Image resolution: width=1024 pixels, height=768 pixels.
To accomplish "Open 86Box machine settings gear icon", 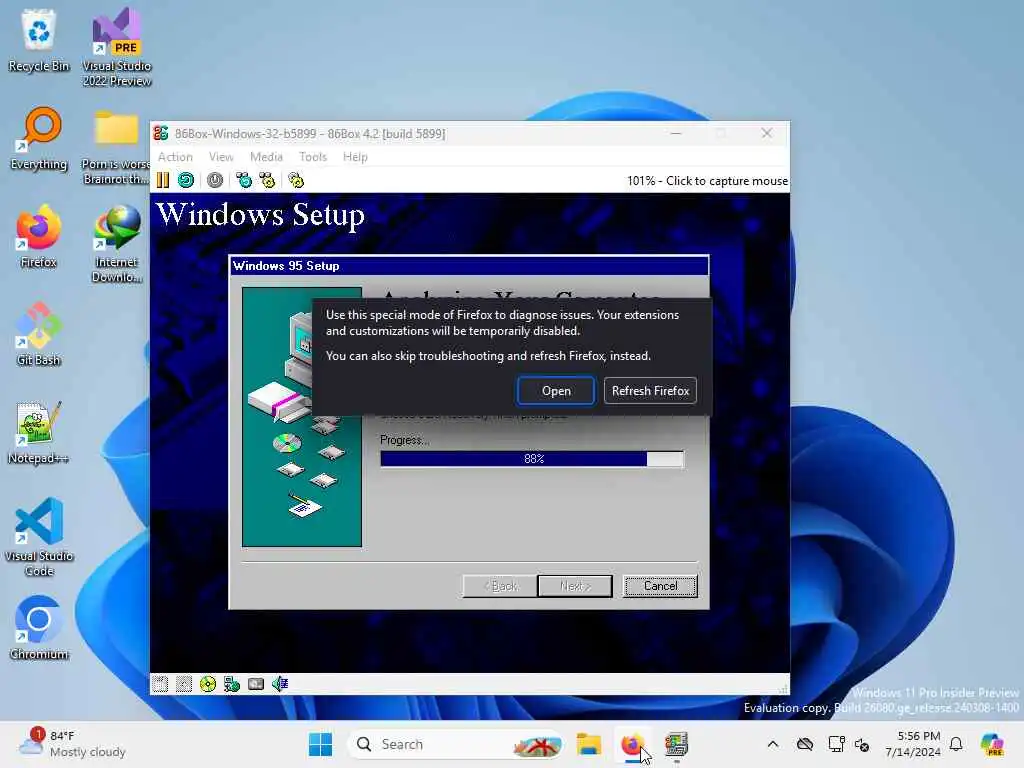I will click(296, 180).
